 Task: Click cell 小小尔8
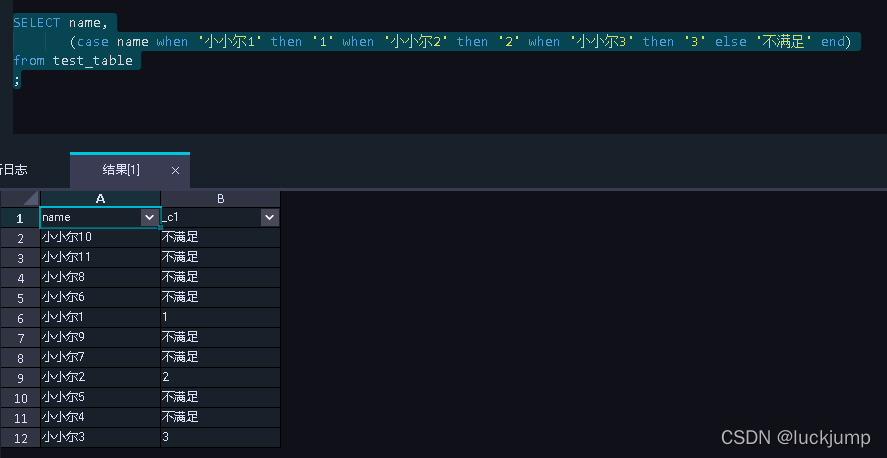[101, 278]
